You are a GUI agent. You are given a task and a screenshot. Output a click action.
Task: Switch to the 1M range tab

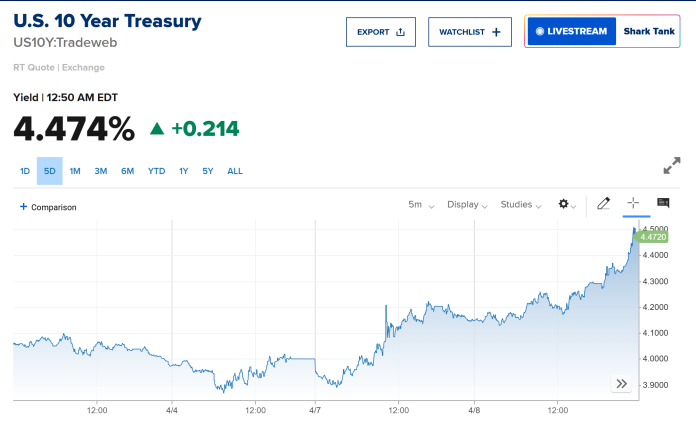pos(75,171)
